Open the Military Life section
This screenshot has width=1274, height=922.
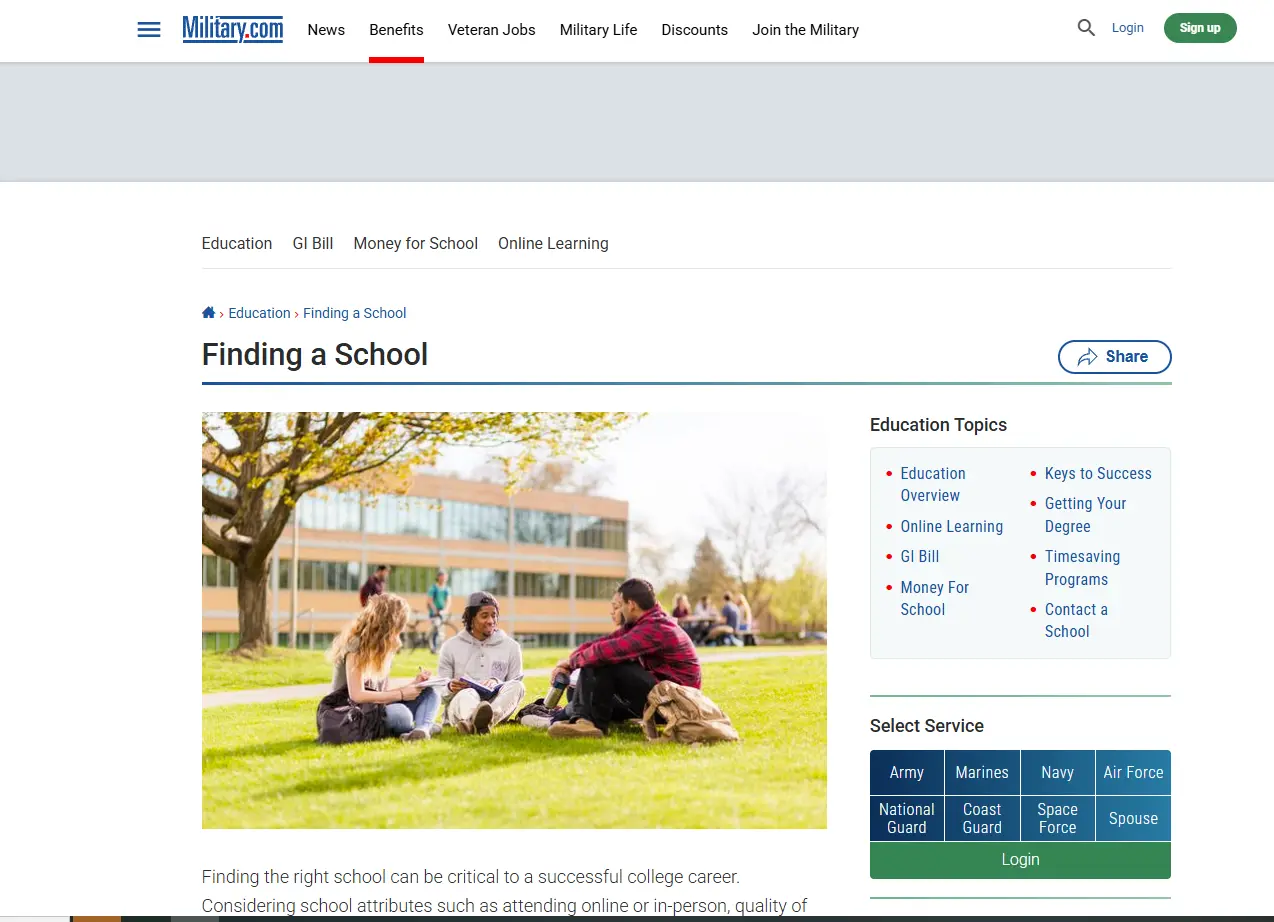[598, 30]
